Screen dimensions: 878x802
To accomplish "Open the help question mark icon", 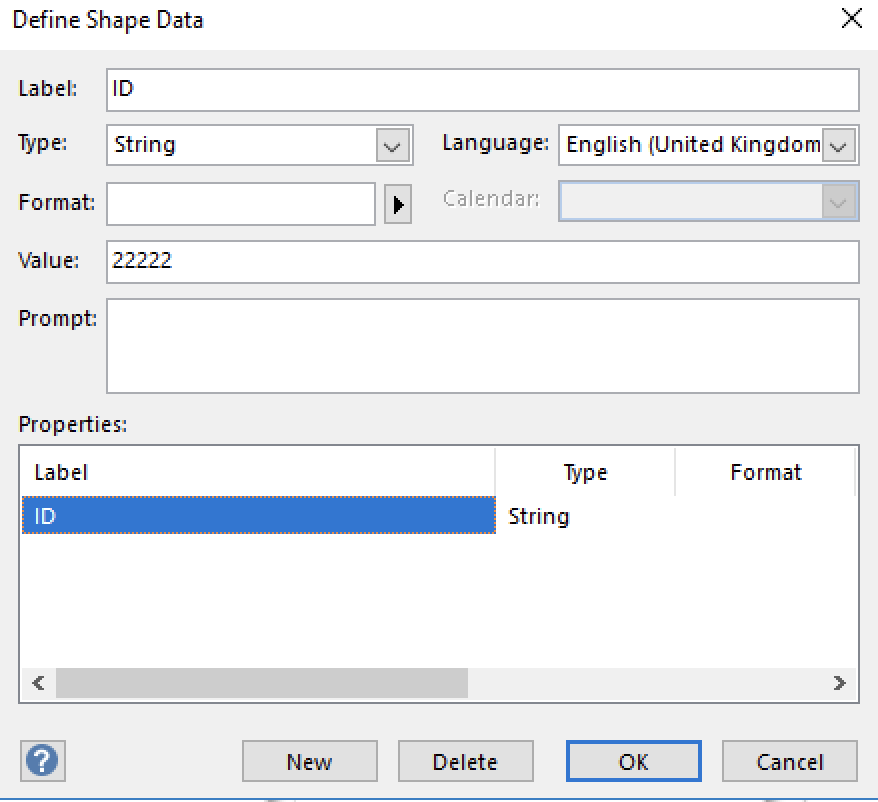I will [43, 761].
